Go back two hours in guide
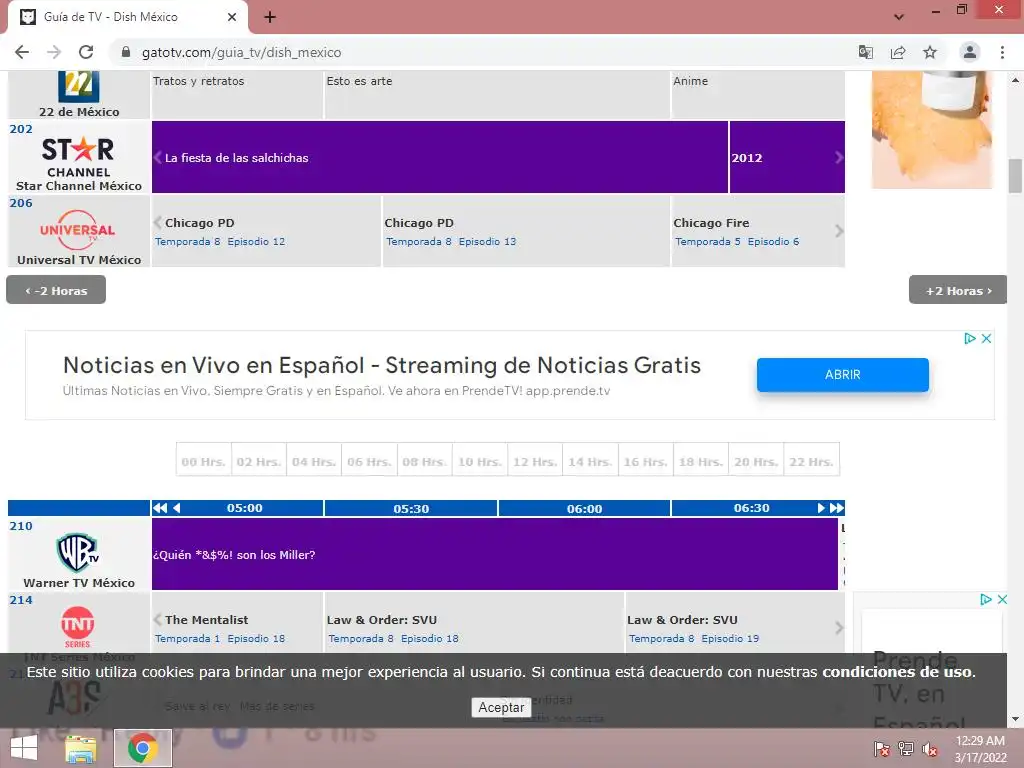Image resolution: width=1024 pixels, height=768 pixels. click(56, 290)
